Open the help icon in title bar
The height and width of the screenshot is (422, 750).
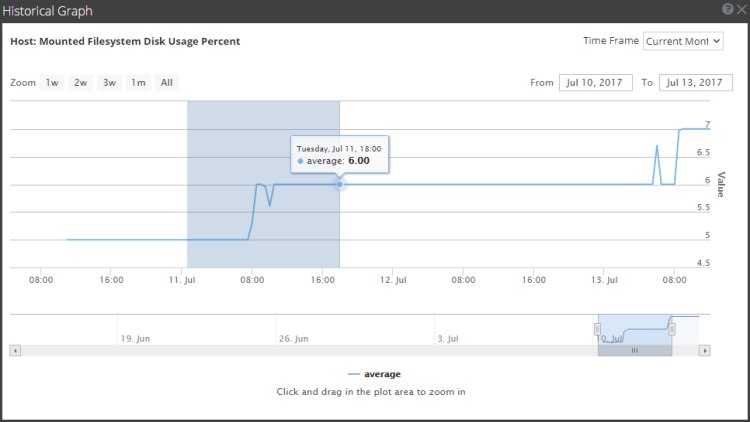[727, 8]
